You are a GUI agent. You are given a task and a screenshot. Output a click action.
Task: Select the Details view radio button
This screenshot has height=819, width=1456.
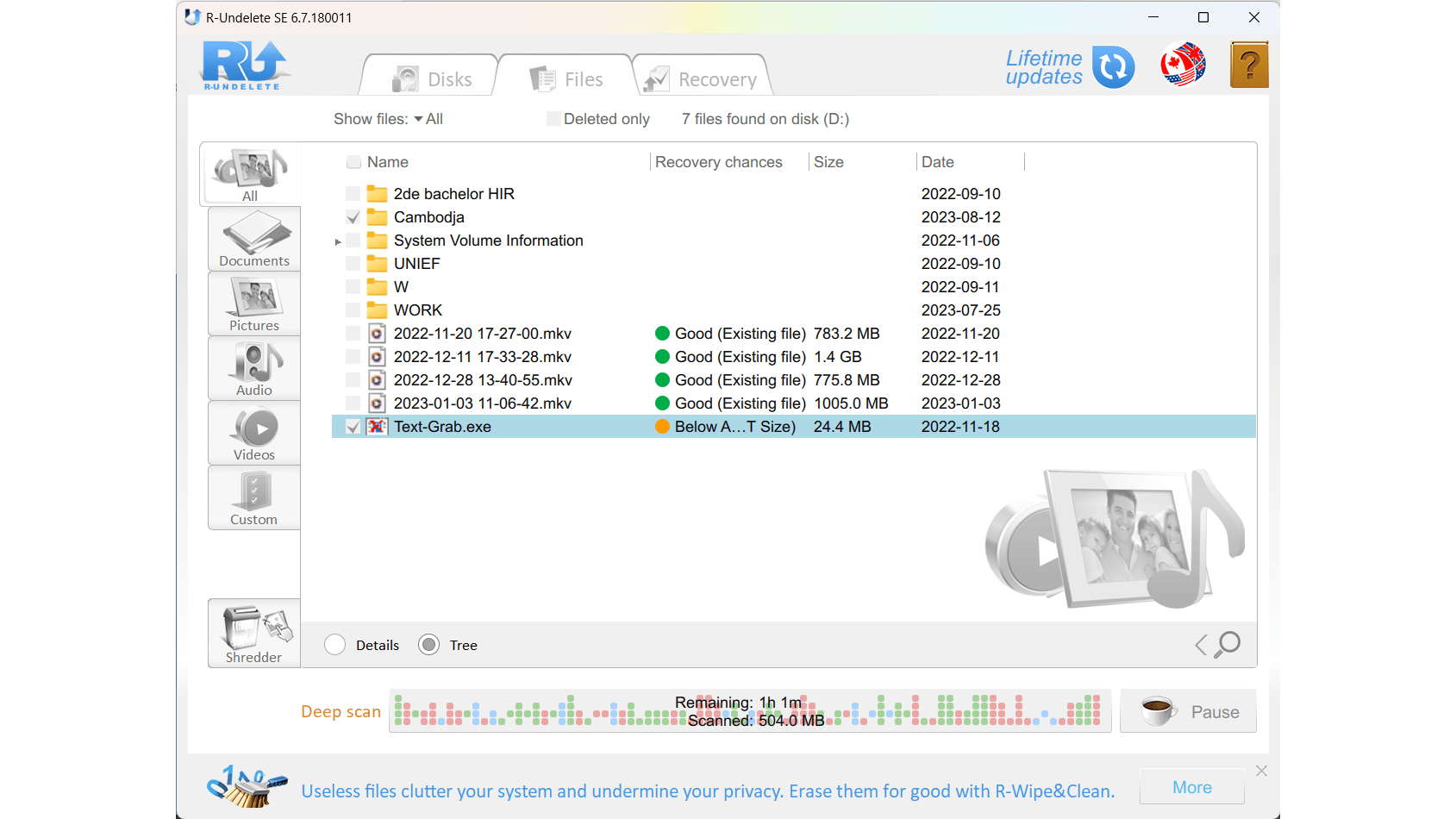point(335,645)
